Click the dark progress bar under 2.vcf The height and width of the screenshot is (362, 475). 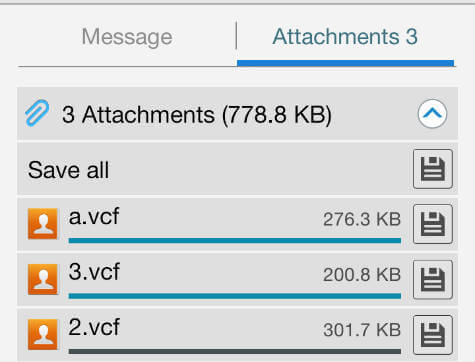point(235,351)
